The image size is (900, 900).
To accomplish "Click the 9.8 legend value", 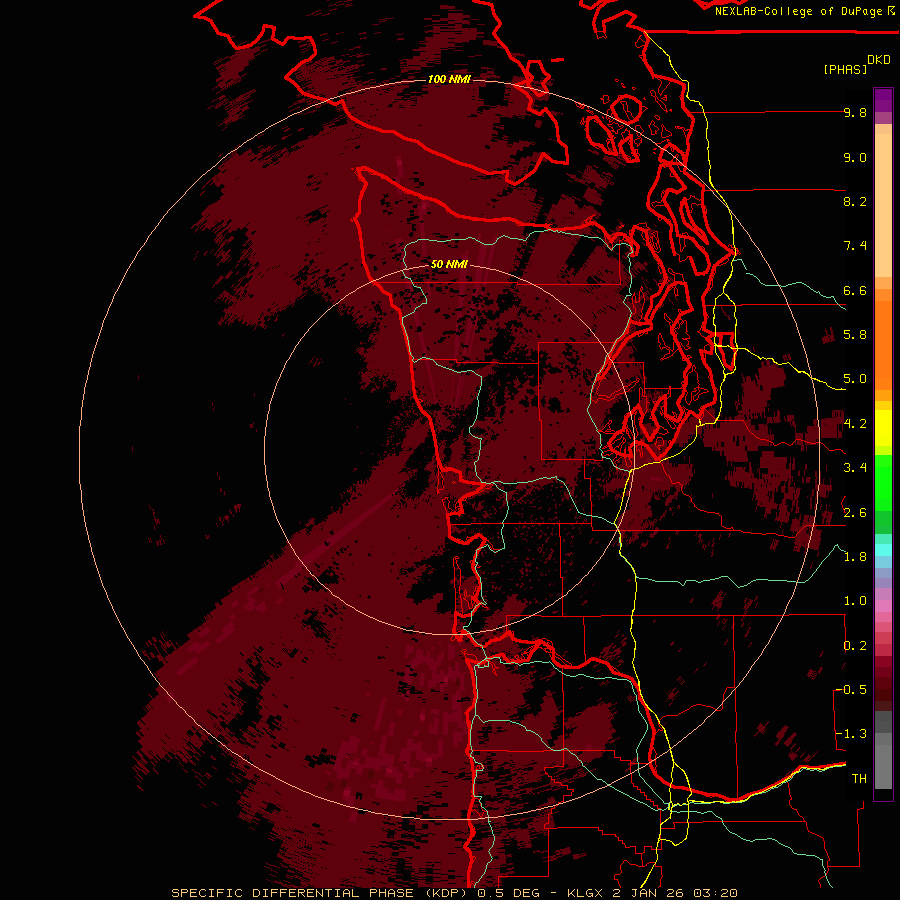I will pyautogui.click(x=855, y=112).
